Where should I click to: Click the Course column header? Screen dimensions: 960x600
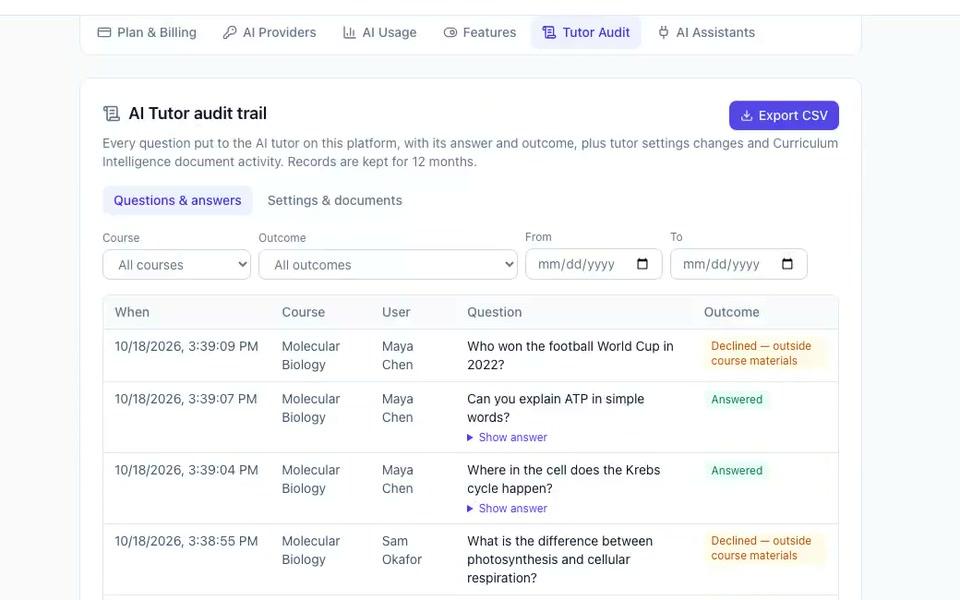point(303,312)
